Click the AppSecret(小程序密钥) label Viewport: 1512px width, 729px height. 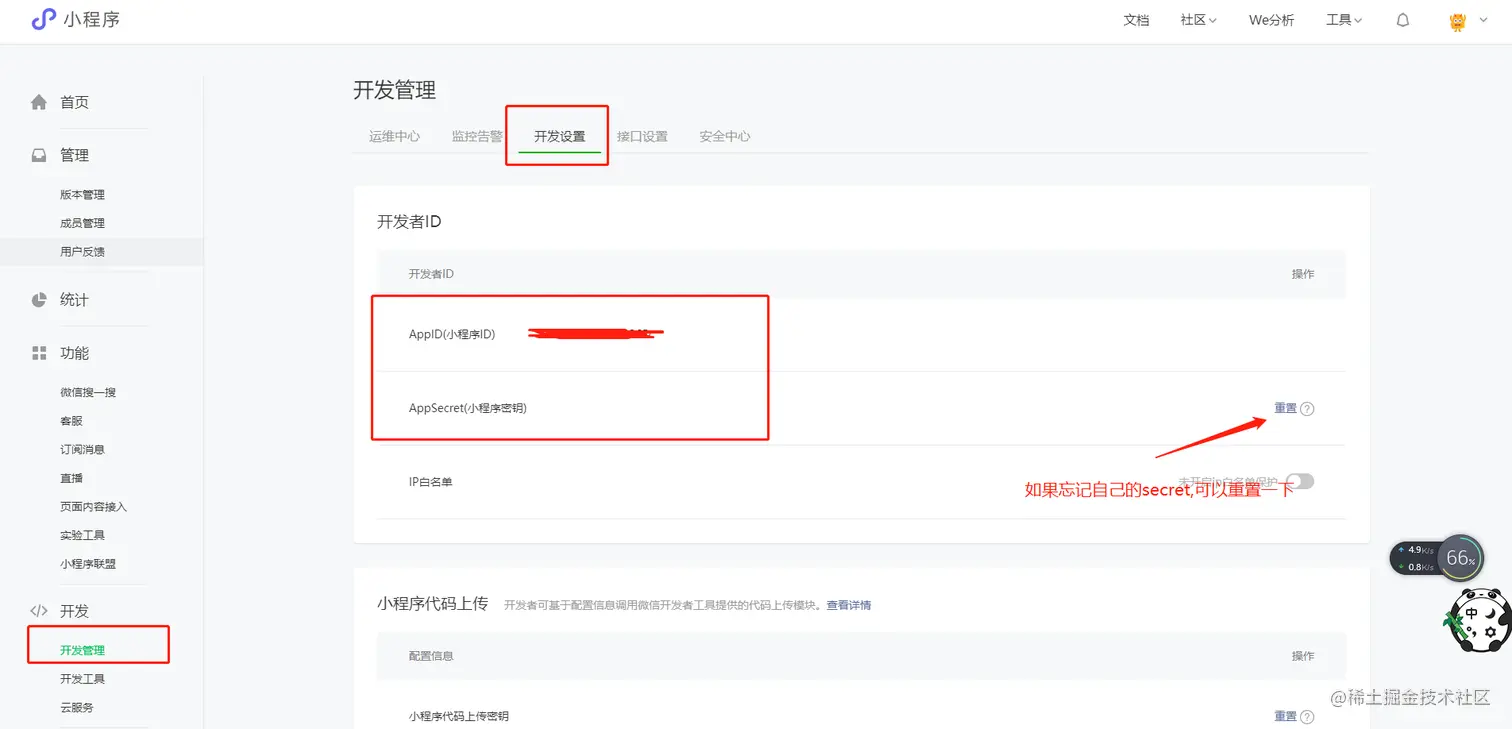[468, 409]
